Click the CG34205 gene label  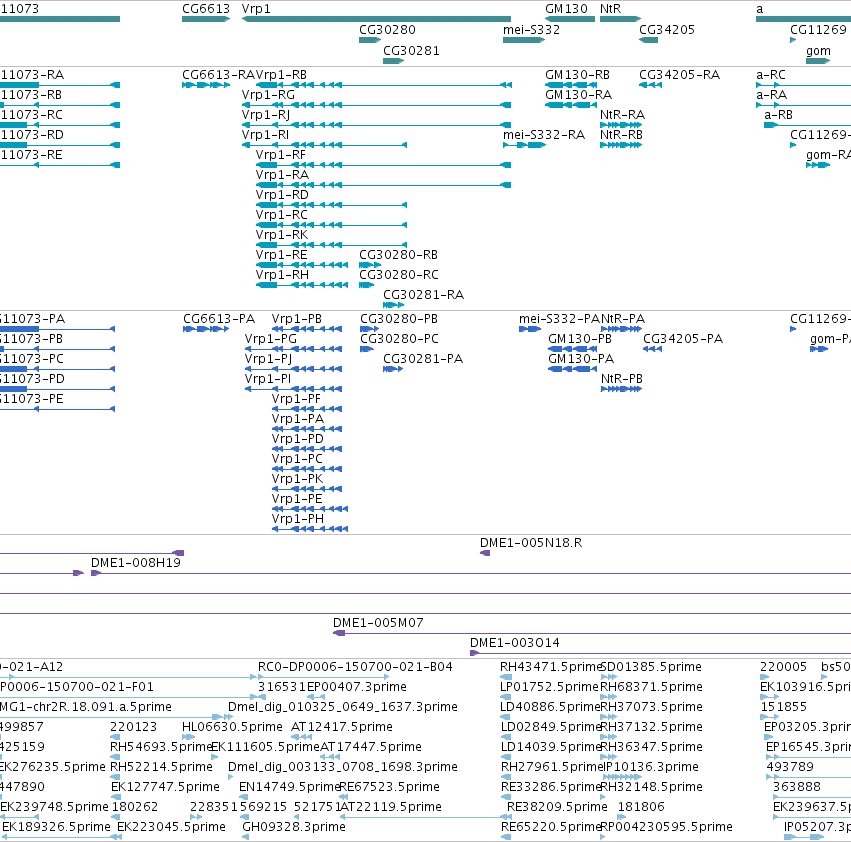tap(667, 30)
